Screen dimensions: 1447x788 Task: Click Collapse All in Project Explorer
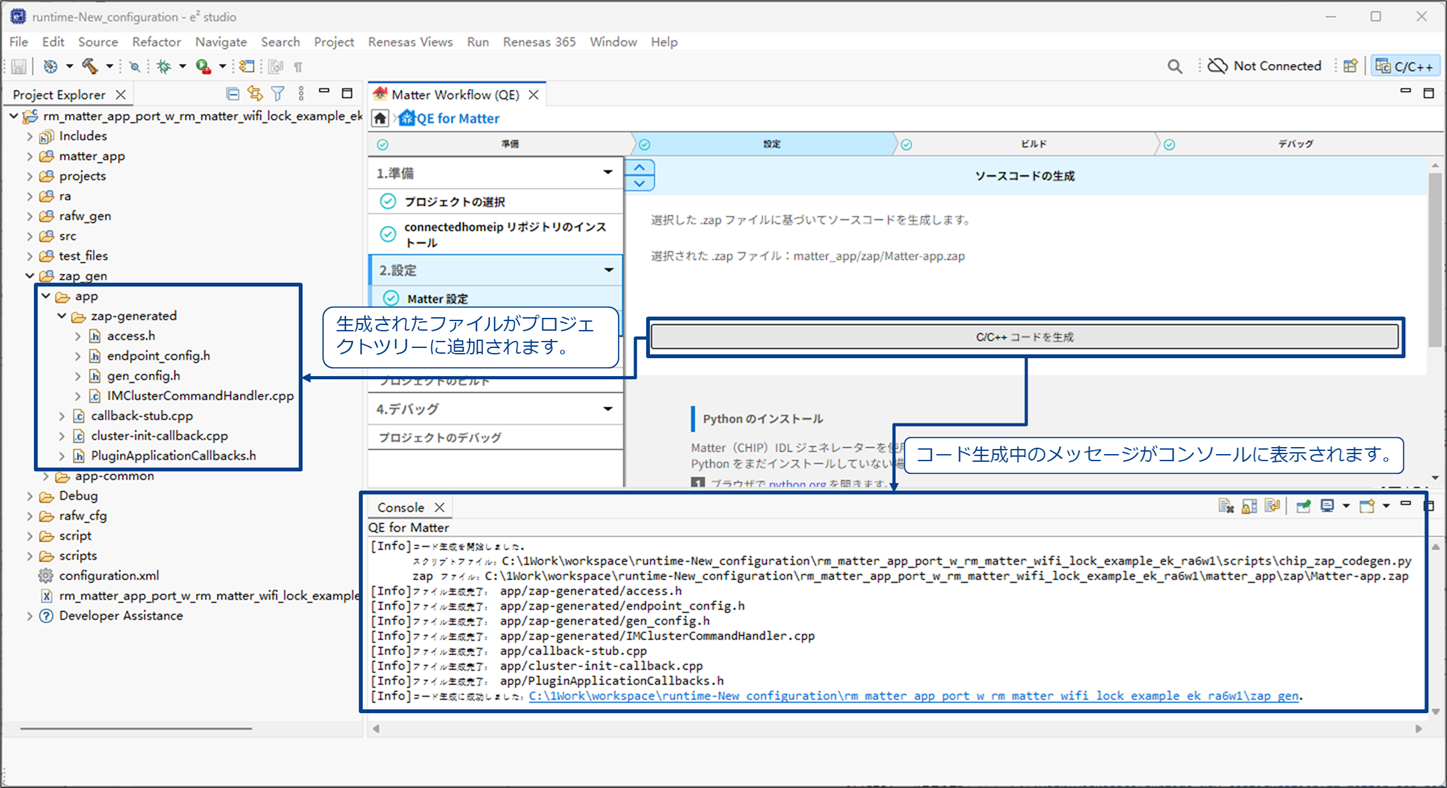[233, 94]
